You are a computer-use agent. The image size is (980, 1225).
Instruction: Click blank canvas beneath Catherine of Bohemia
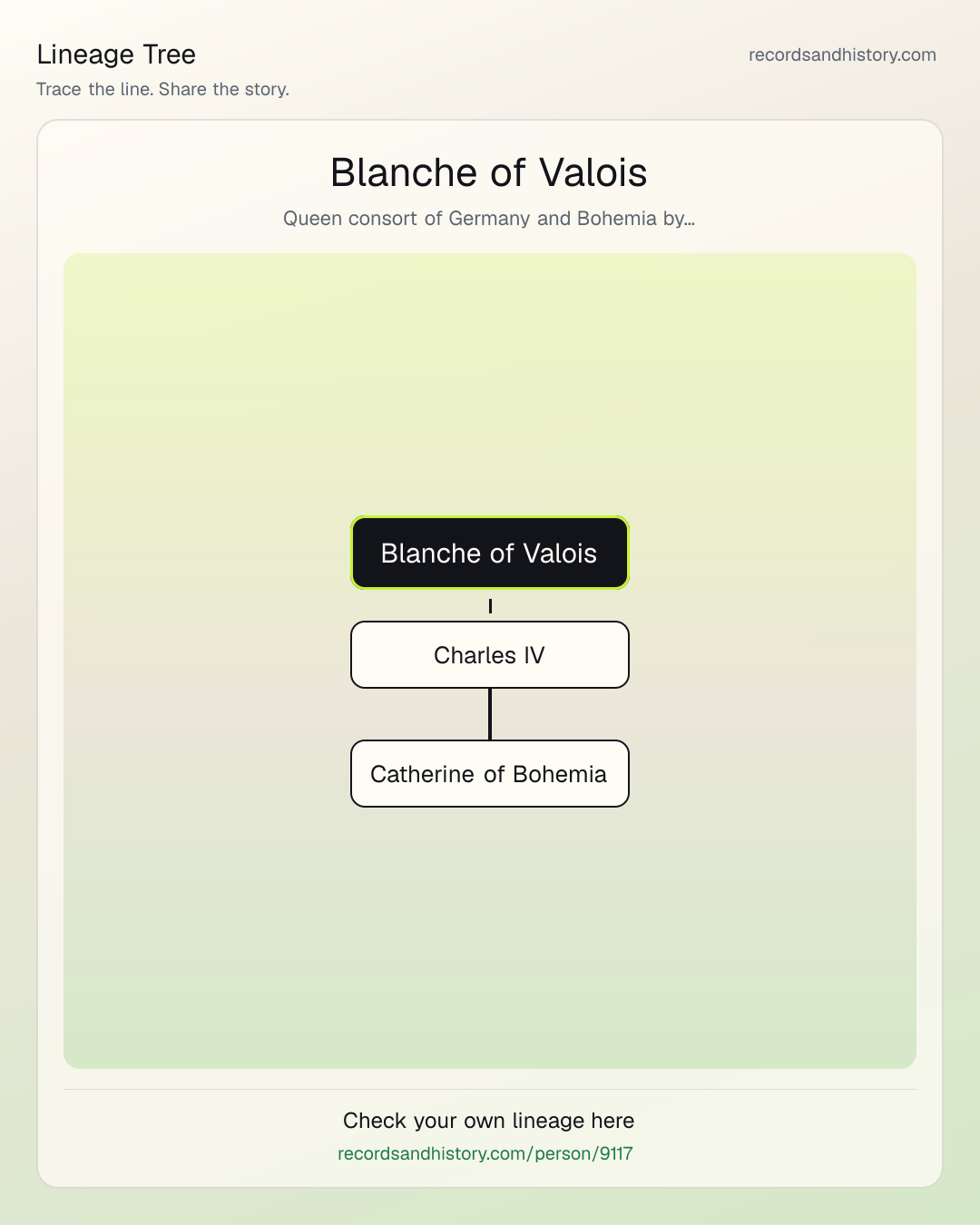click(490, 935)
